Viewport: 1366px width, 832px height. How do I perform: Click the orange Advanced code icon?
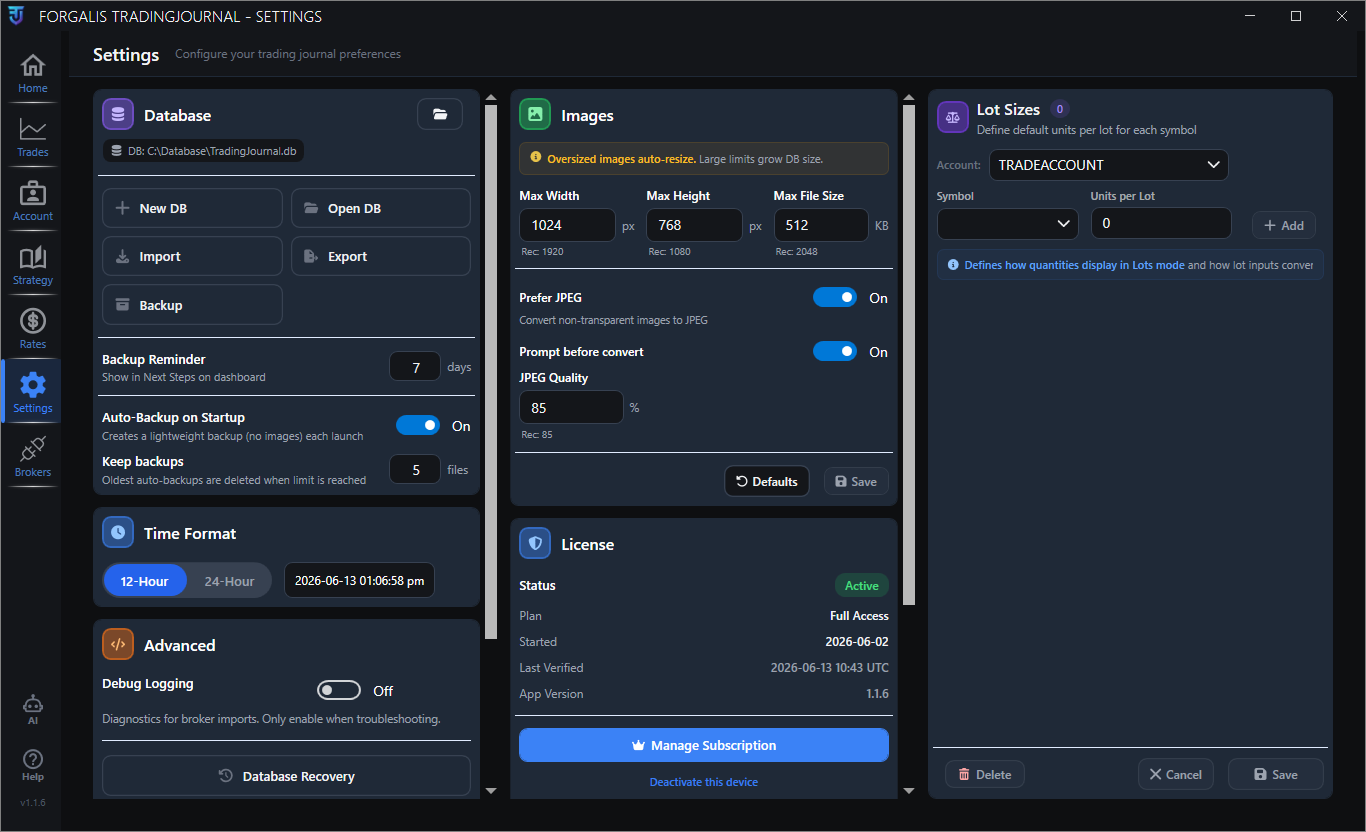118,645
